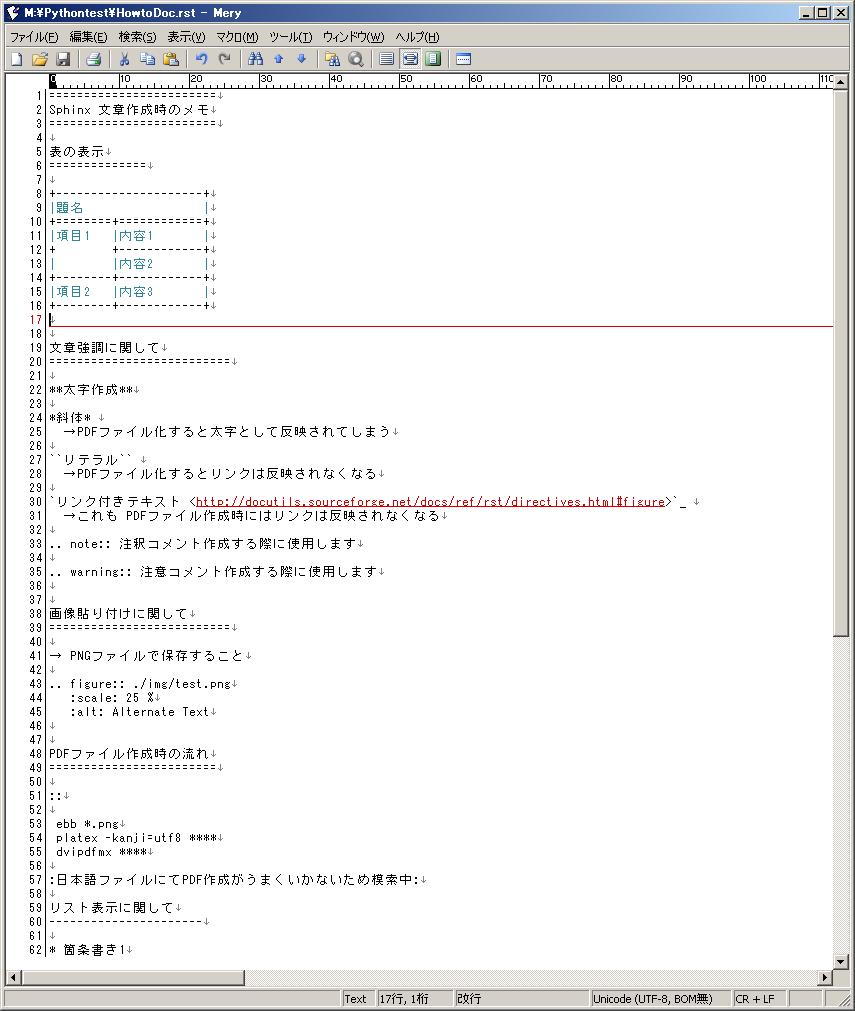
Task: Click the vertical scrollbar thumb
Action: (840, 363)
